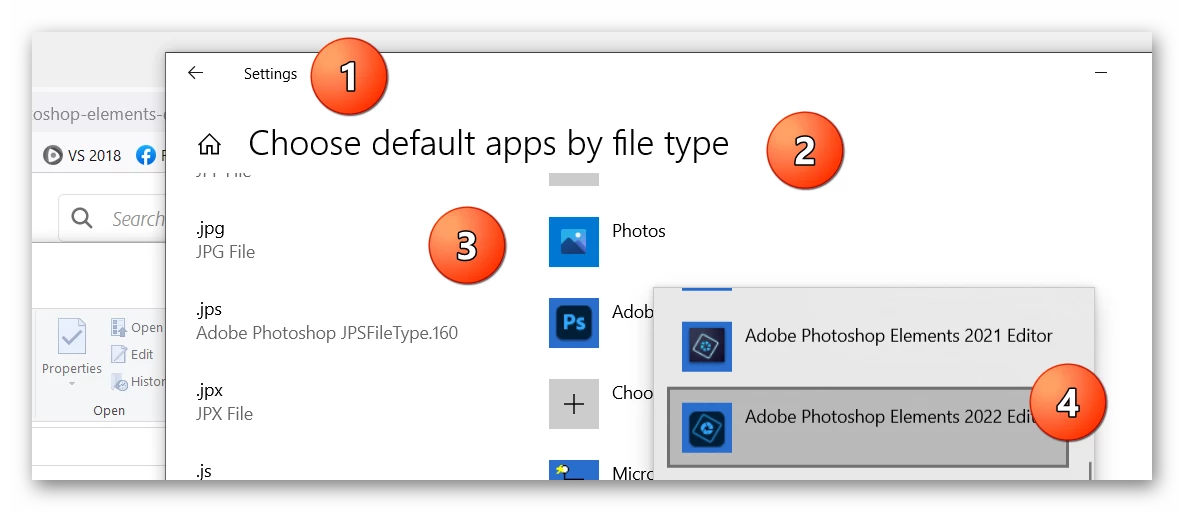This screenshot has height=512, width=1184.
Task: Minimize the Settings window
Action: [1101, 72]
